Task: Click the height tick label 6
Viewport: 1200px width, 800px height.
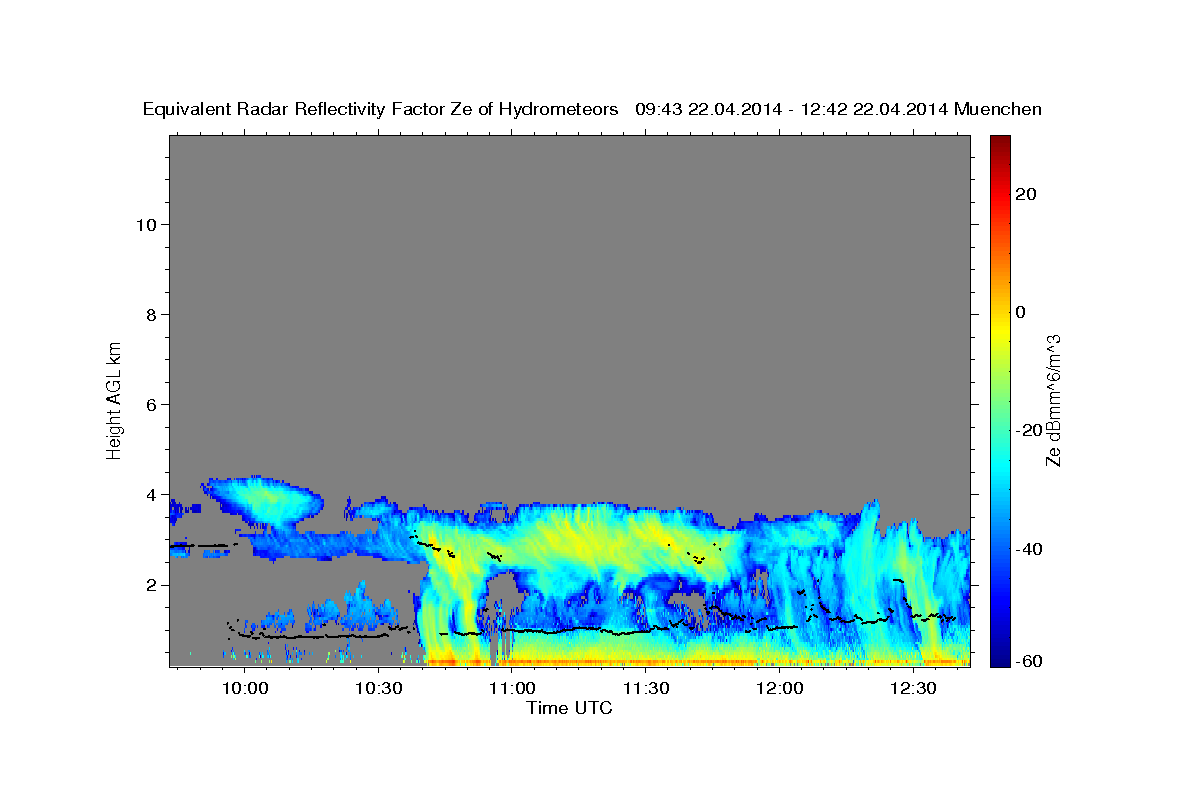Action: [x=152, y=404]
